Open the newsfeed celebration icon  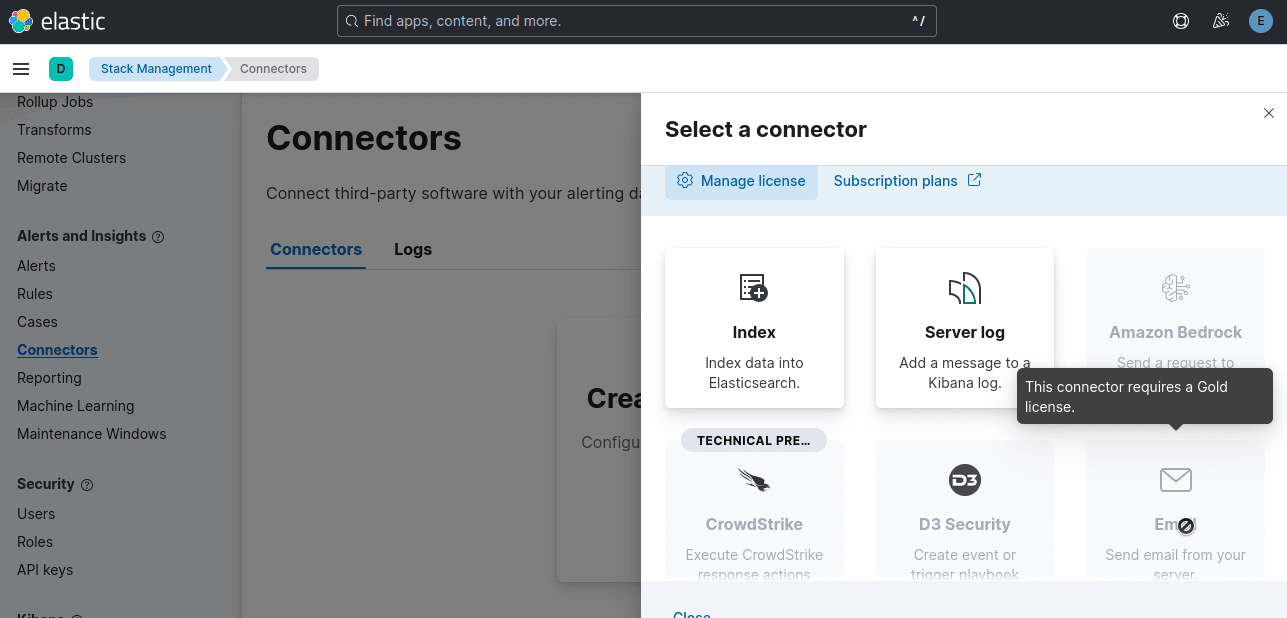[1220, 21]
